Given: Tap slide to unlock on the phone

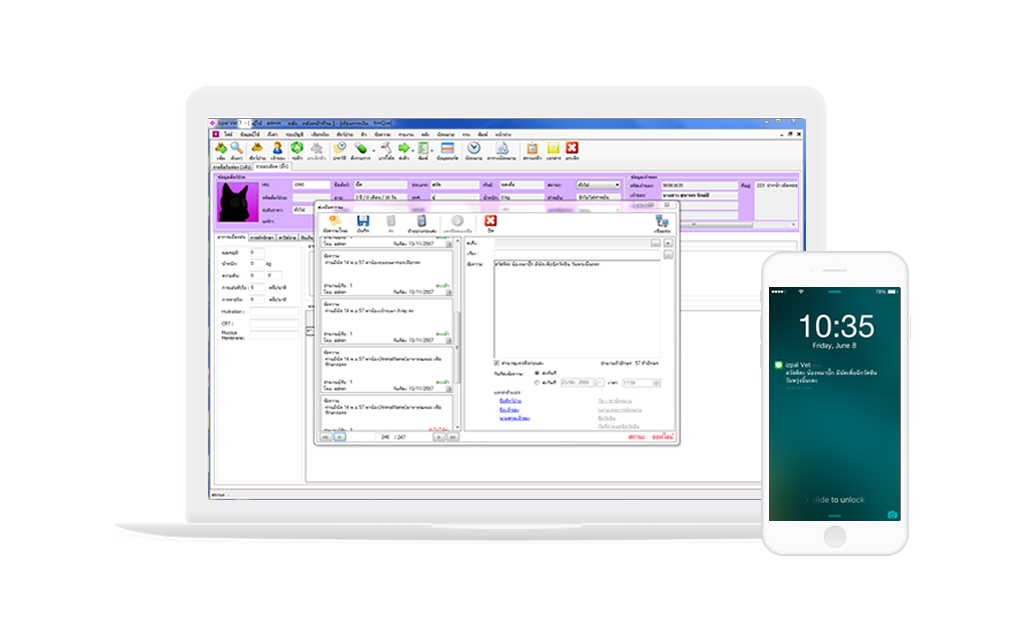Looking at the screenshot, I should (839, 500).
